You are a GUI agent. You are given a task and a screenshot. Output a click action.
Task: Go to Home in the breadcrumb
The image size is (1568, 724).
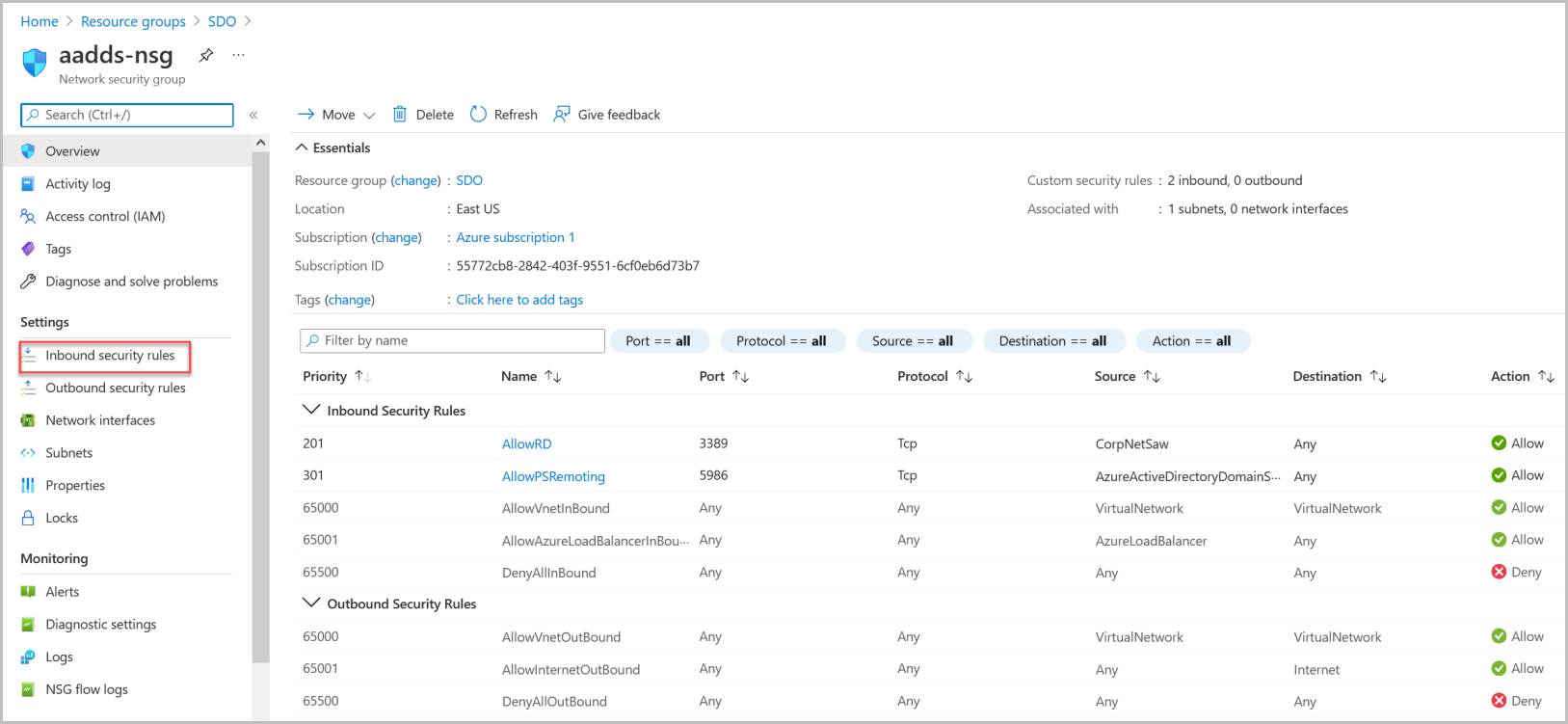[x=40, y=21]
